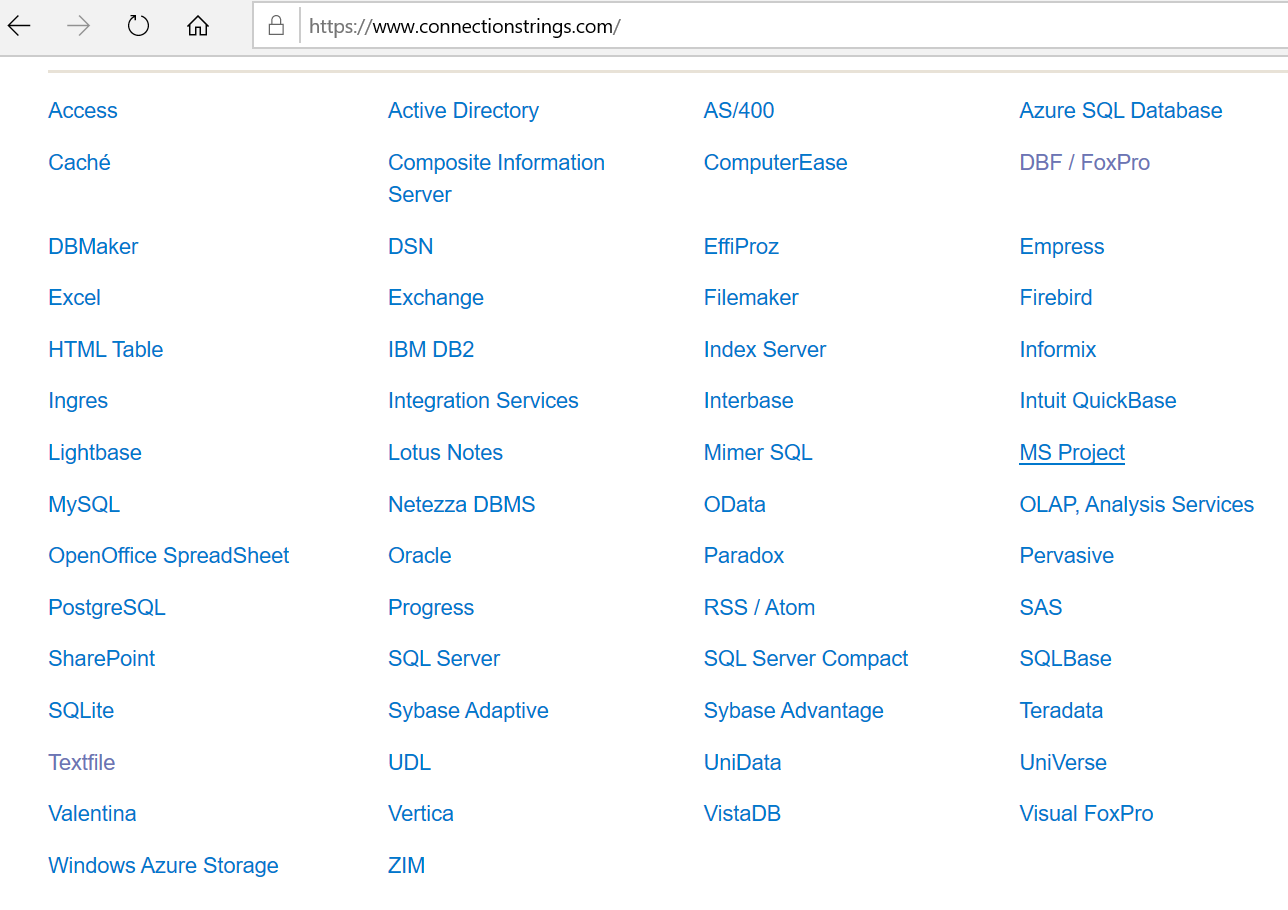This screenshot has width=1288, height=910.
Task: Open the SQLite link
Action: pos(81,711)
